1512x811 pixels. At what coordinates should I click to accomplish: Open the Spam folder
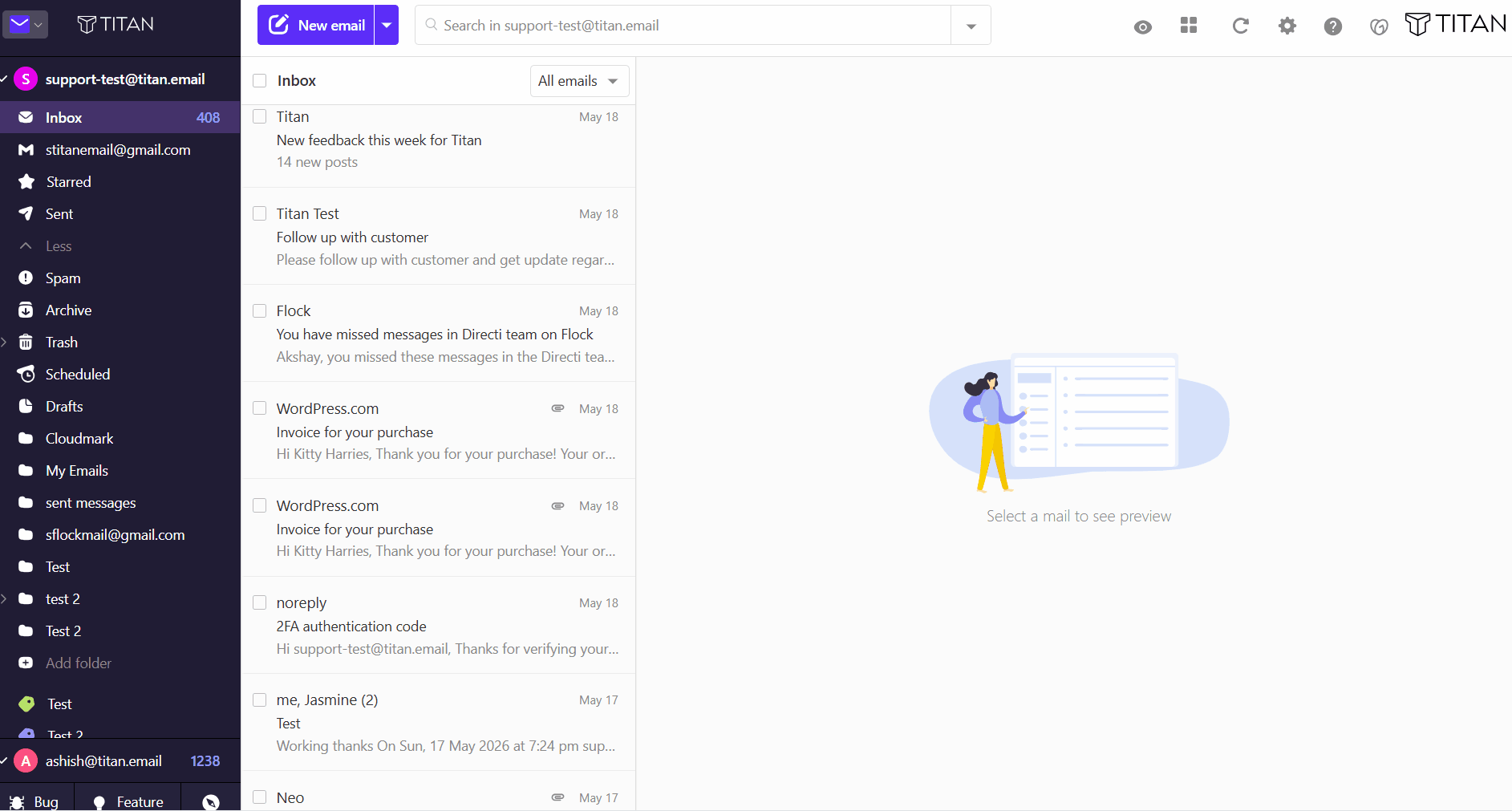(x=120, y=278)
